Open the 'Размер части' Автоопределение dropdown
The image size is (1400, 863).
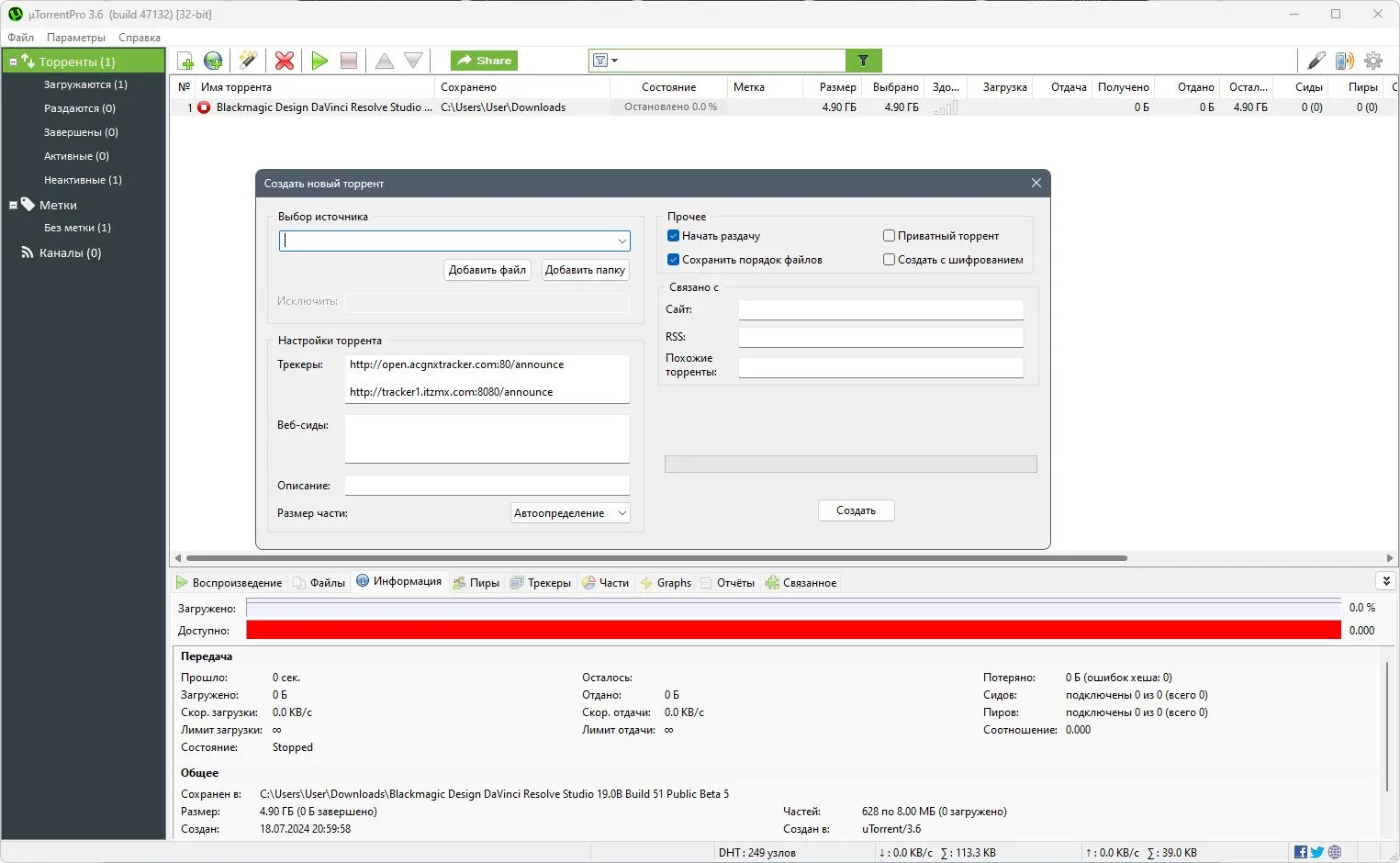click(570, 513)
